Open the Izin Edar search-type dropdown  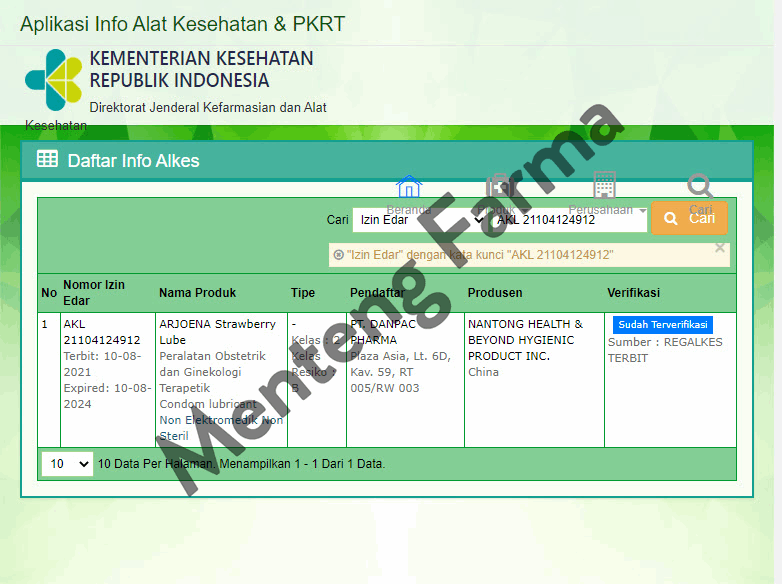pos(419,220)
